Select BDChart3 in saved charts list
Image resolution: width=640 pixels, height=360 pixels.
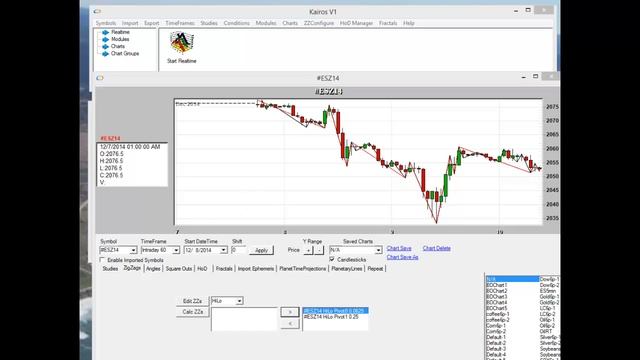[x=497, y=297]
